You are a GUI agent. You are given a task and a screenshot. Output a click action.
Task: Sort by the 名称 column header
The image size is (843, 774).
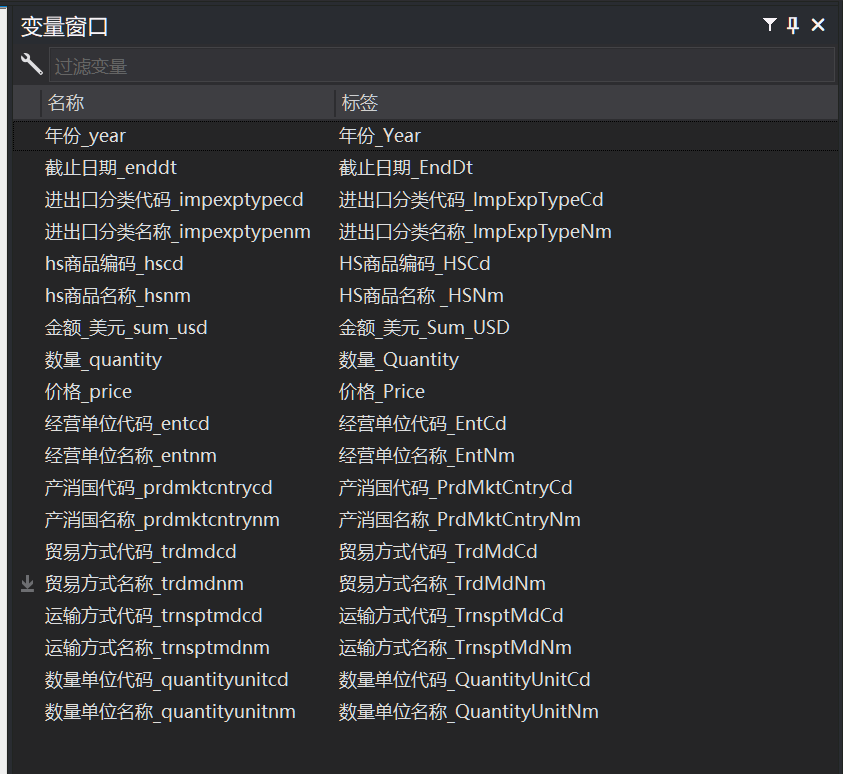coord(66,103)
